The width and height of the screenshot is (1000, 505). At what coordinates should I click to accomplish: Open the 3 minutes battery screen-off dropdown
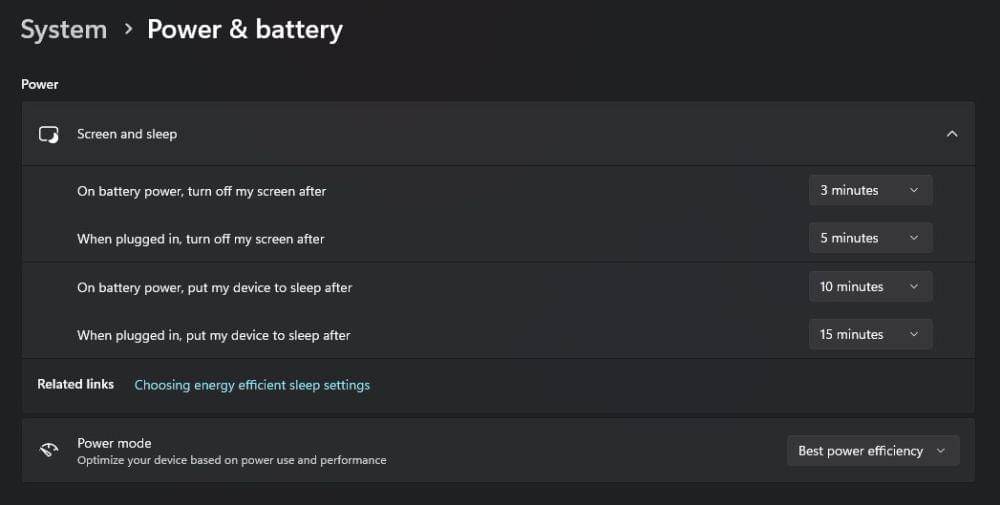(870, 190)
